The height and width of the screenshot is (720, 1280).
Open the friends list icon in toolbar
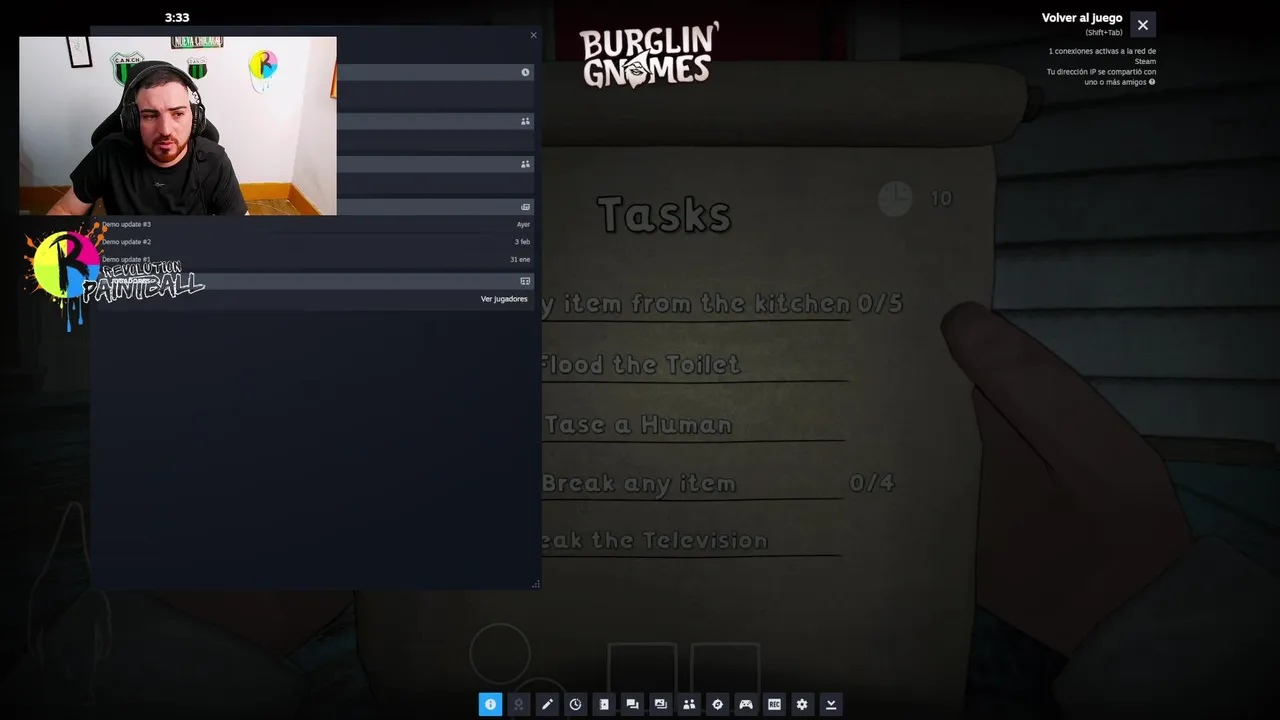(x=689, y=704)
